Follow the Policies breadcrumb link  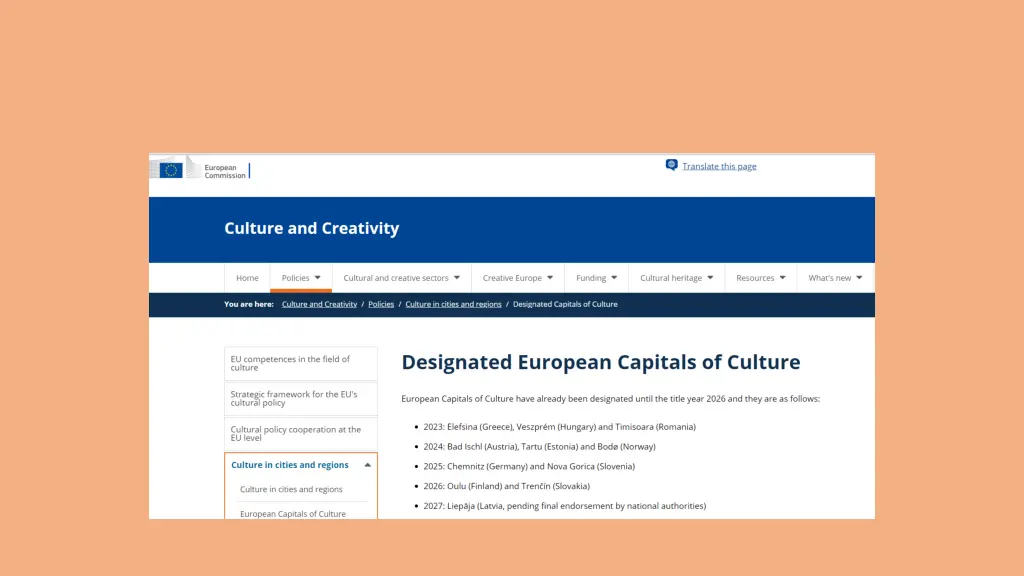(x=381, y=304)
